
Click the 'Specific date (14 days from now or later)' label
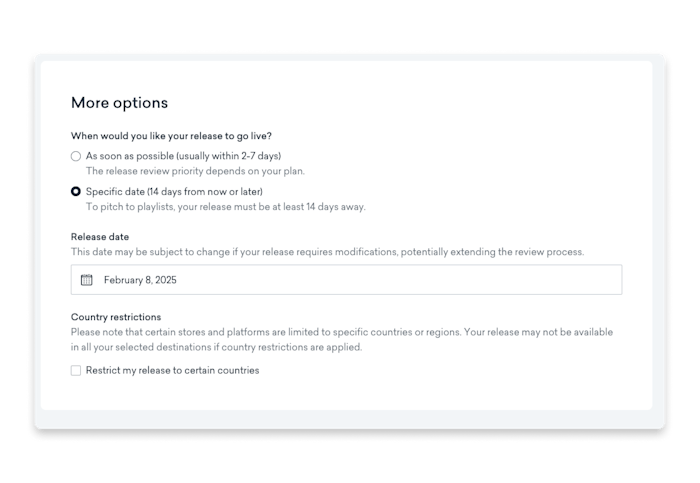[x=174, y=192]
